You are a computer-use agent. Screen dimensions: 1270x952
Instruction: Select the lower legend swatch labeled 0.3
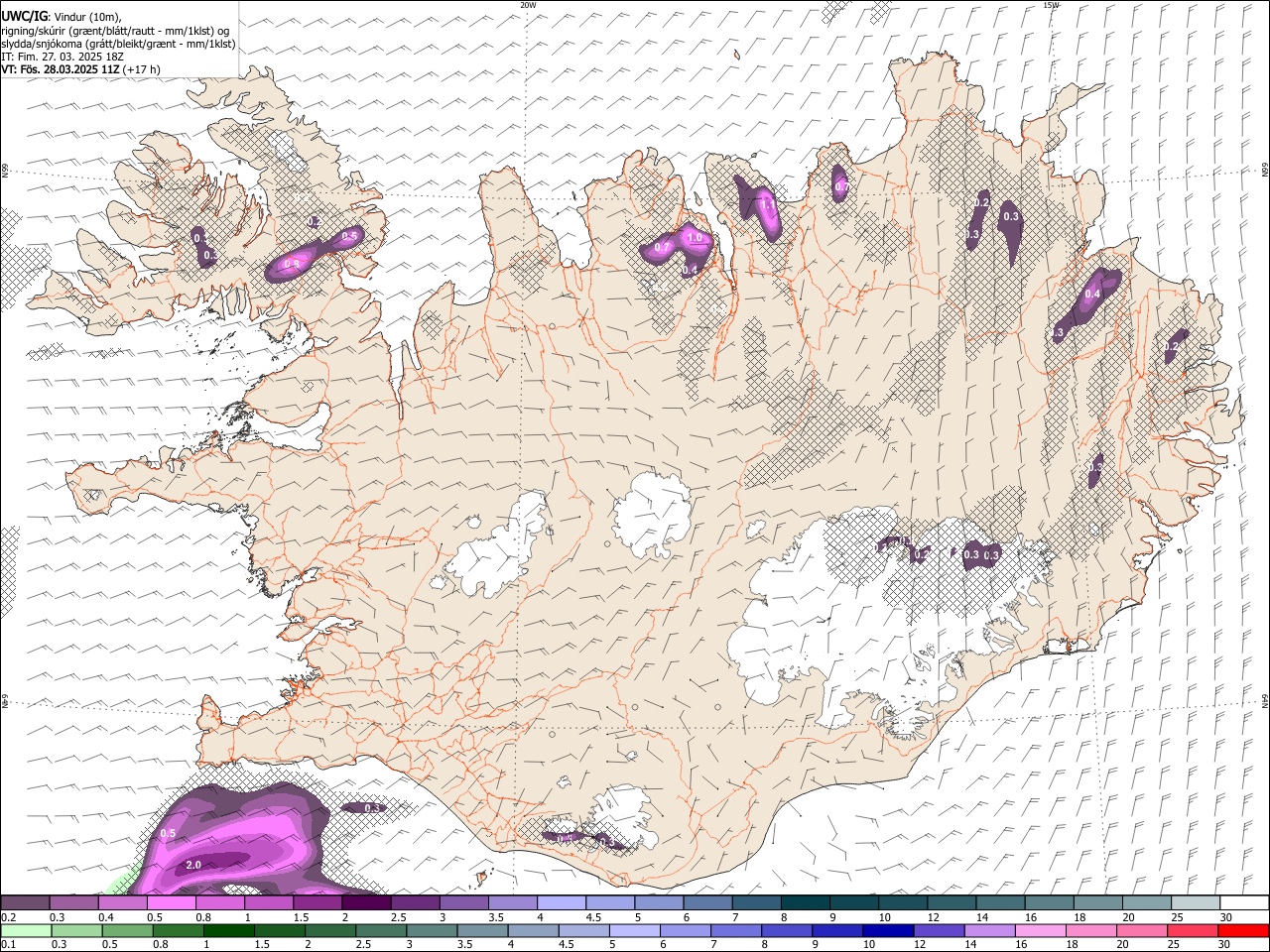[x=76, y=930]
